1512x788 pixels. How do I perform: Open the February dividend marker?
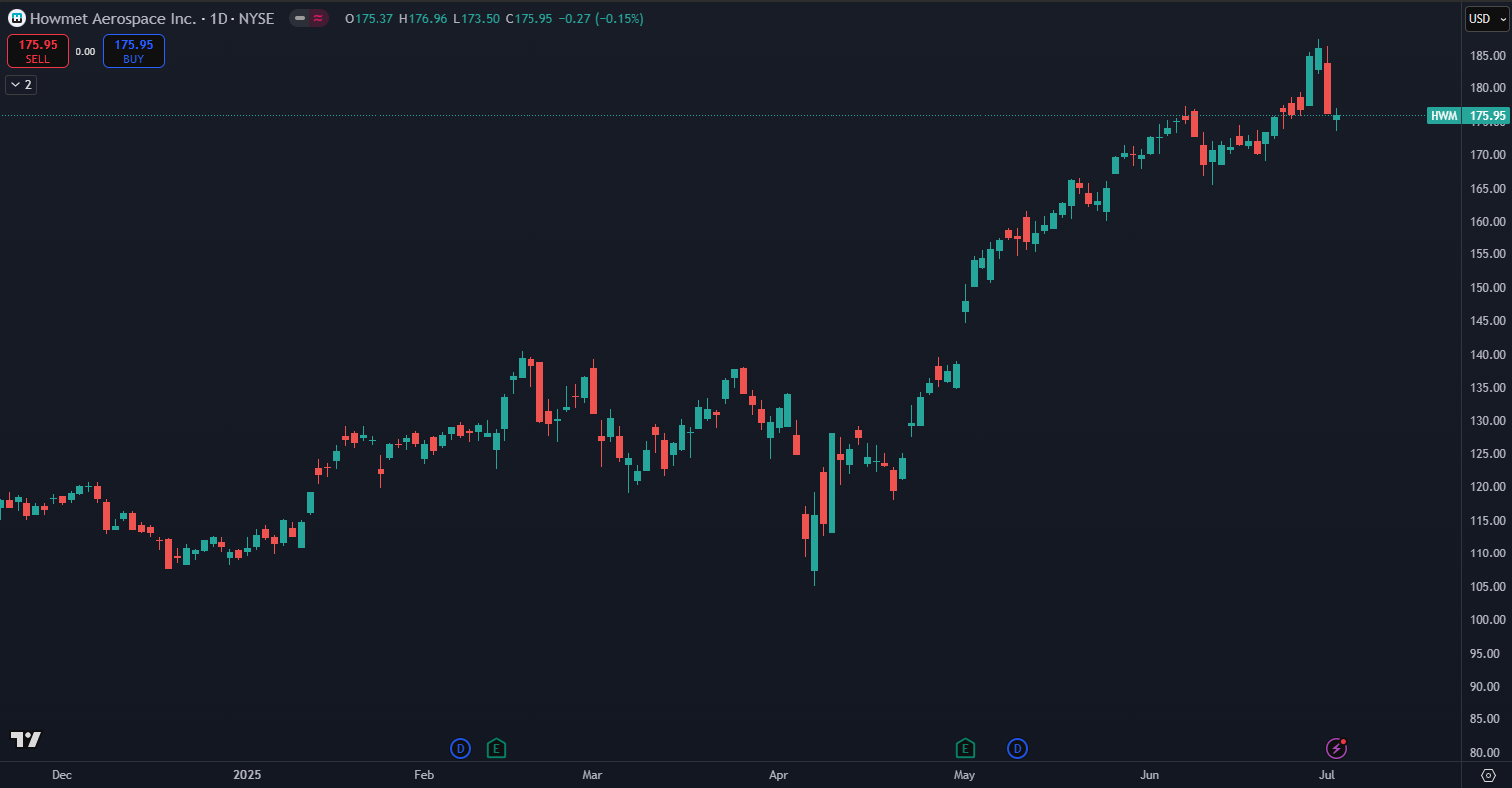click(460, 748)
